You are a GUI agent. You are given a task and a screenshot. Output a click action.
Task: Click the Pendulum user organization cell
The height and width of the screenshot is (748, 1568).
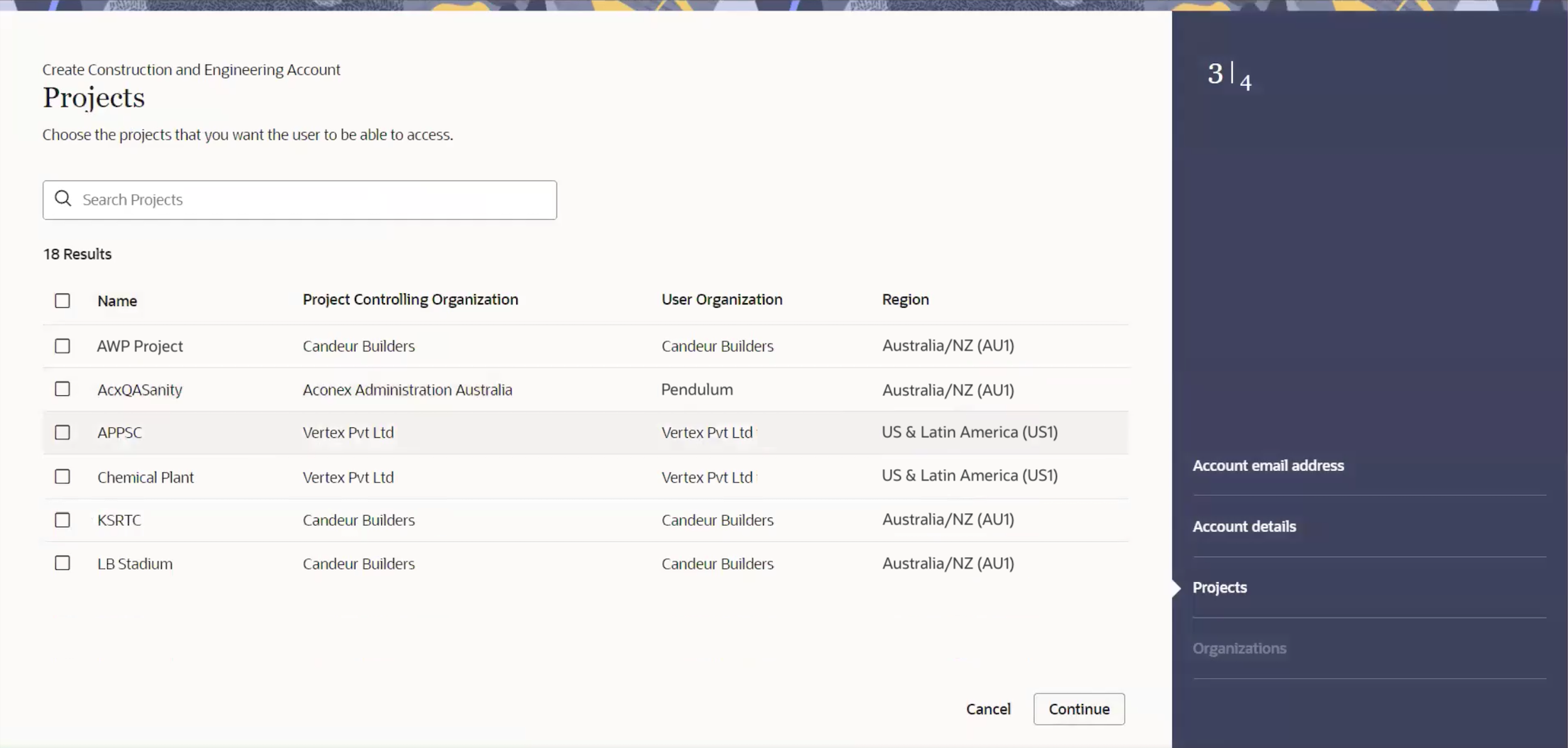[697, 390]
